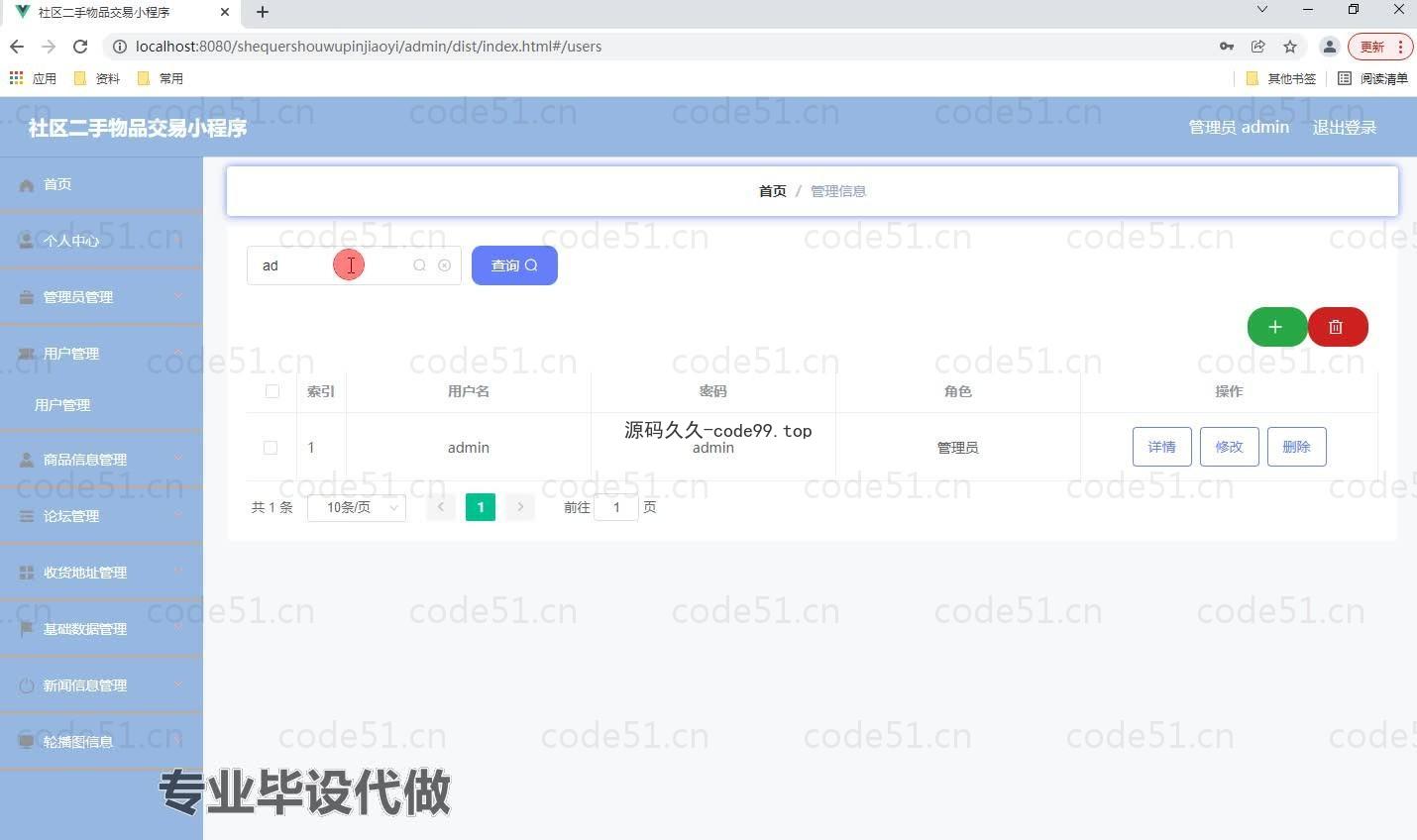Click the grid icon beside 收货地址管理
Viewport: 1417px width, 840px height.
tap(27, 573)
